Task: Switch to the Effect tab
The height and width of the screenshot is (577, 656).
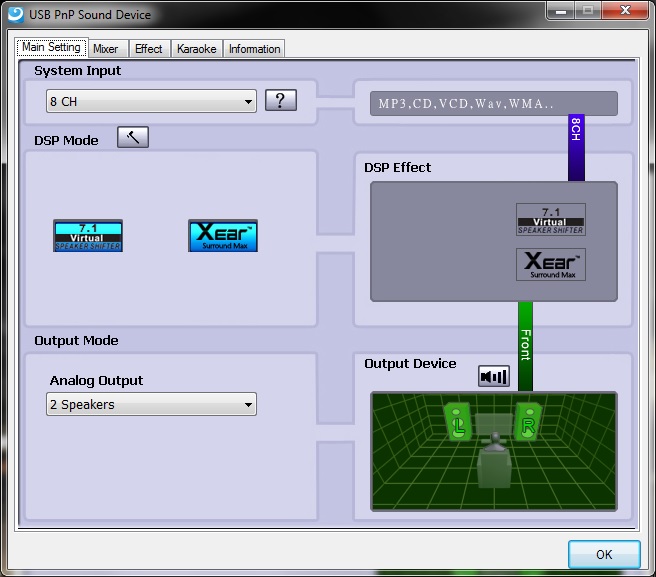Action: pyautogui.click(x=149, y=49)
